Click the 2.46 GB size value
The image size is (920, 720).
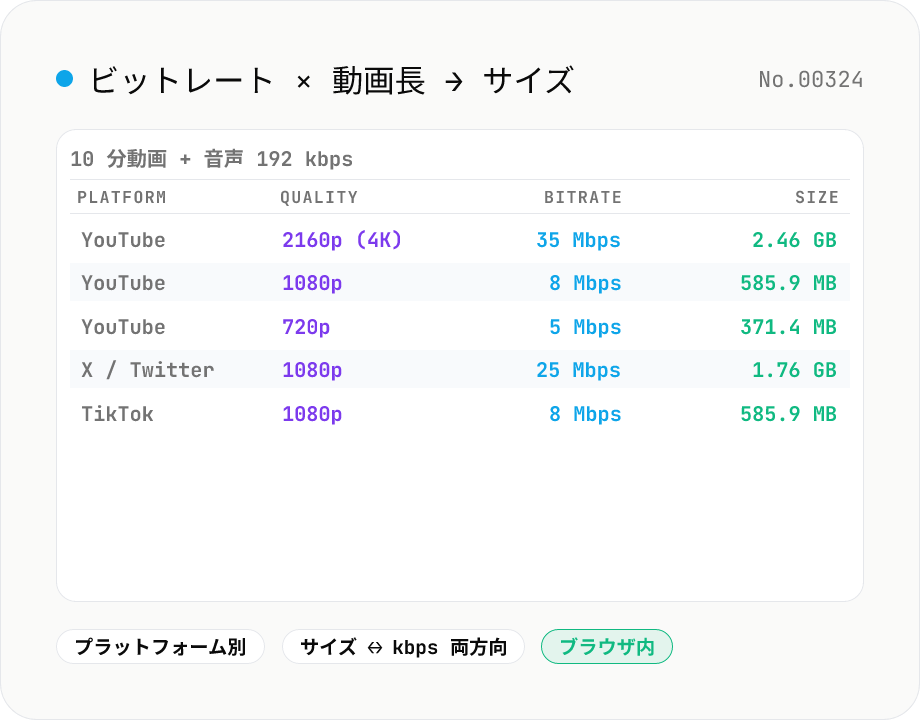[794, 240]
